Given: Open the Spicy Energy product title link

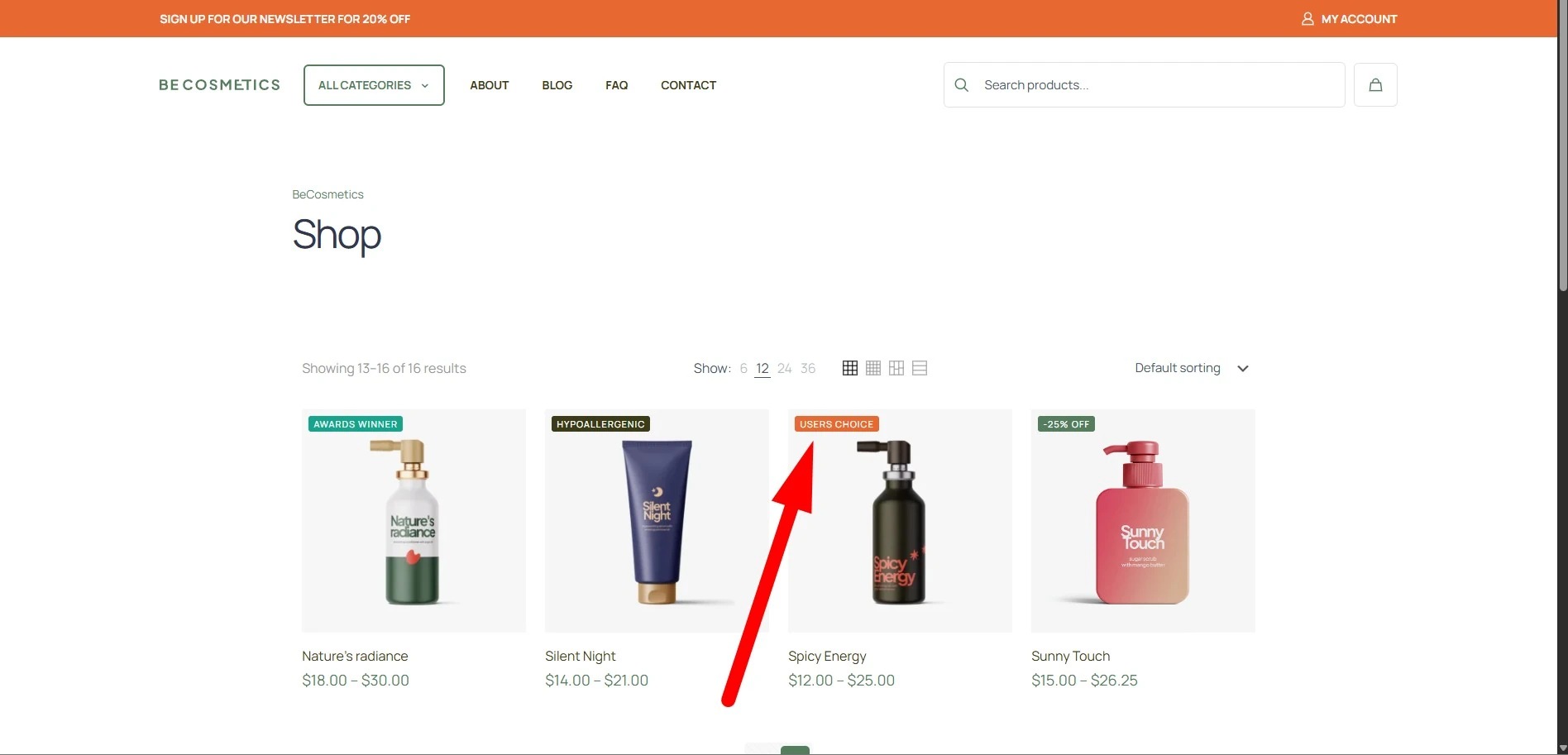Looking at the screenshot, I should [x=827, y=656].
